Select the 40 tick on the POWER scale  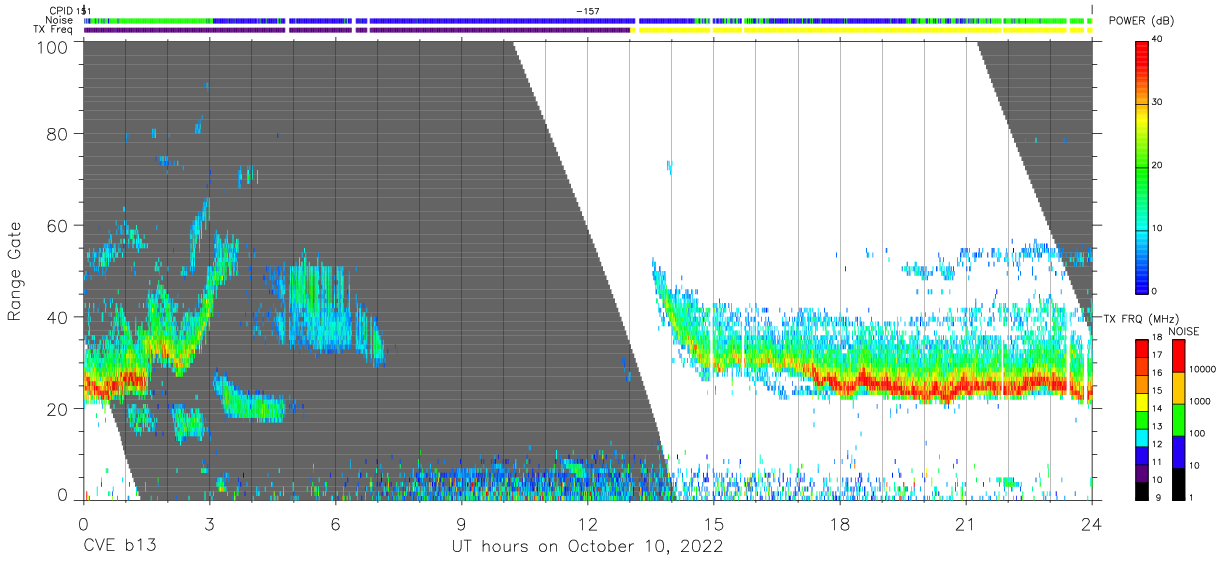1157,38
